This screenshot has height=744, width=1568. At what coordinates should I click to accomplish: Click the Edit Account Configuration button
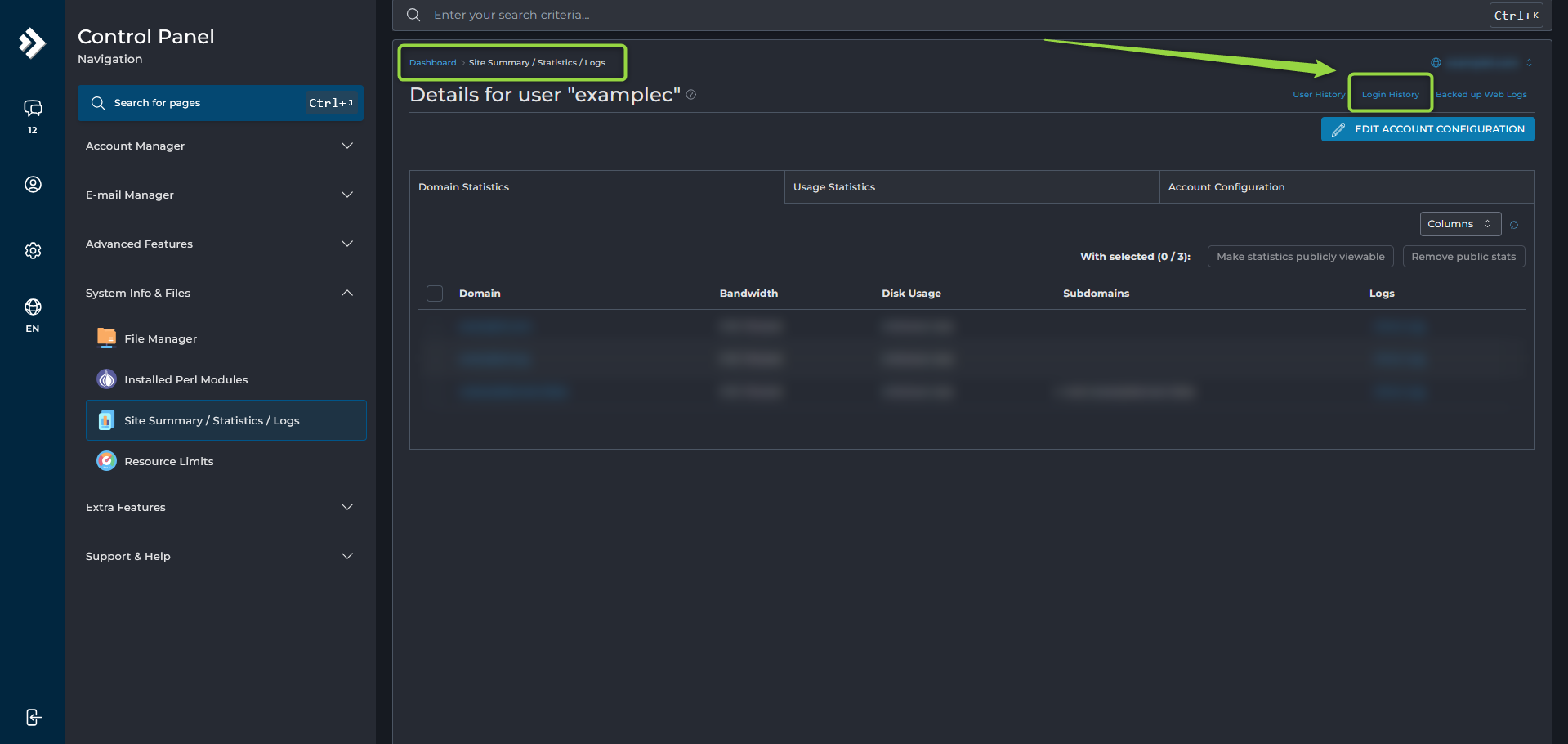pyautogui.click(x=1427, y=129)
